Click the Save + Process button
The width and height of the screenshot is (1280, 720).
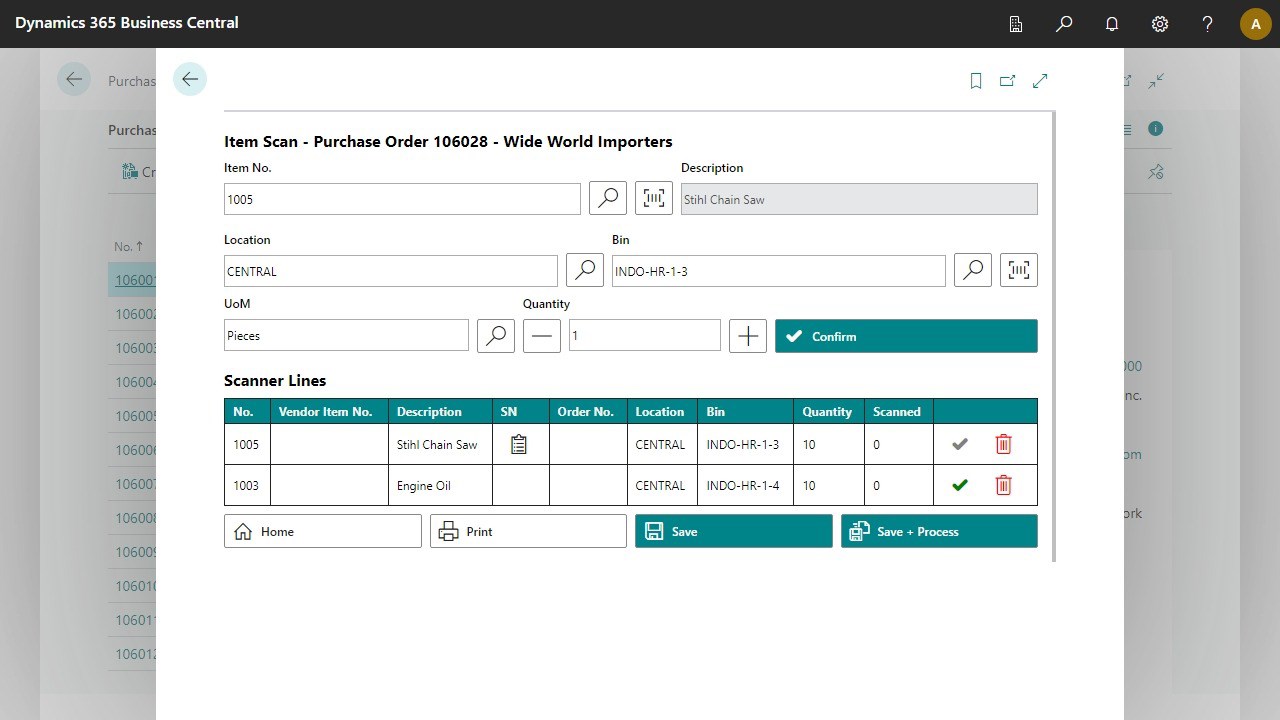click(x=938, y=531)
